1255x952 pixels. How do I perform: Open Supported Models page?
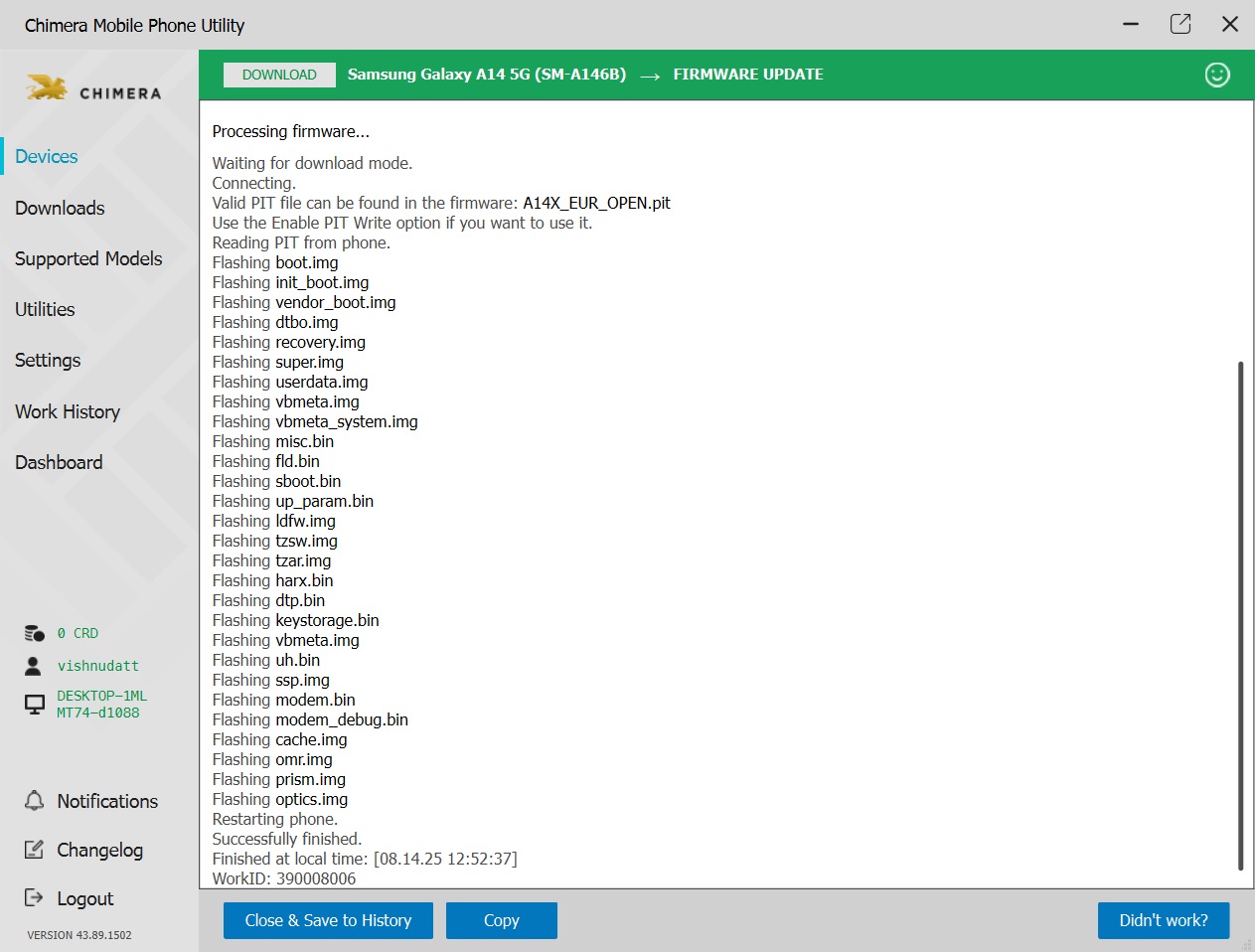pos(88,258)
